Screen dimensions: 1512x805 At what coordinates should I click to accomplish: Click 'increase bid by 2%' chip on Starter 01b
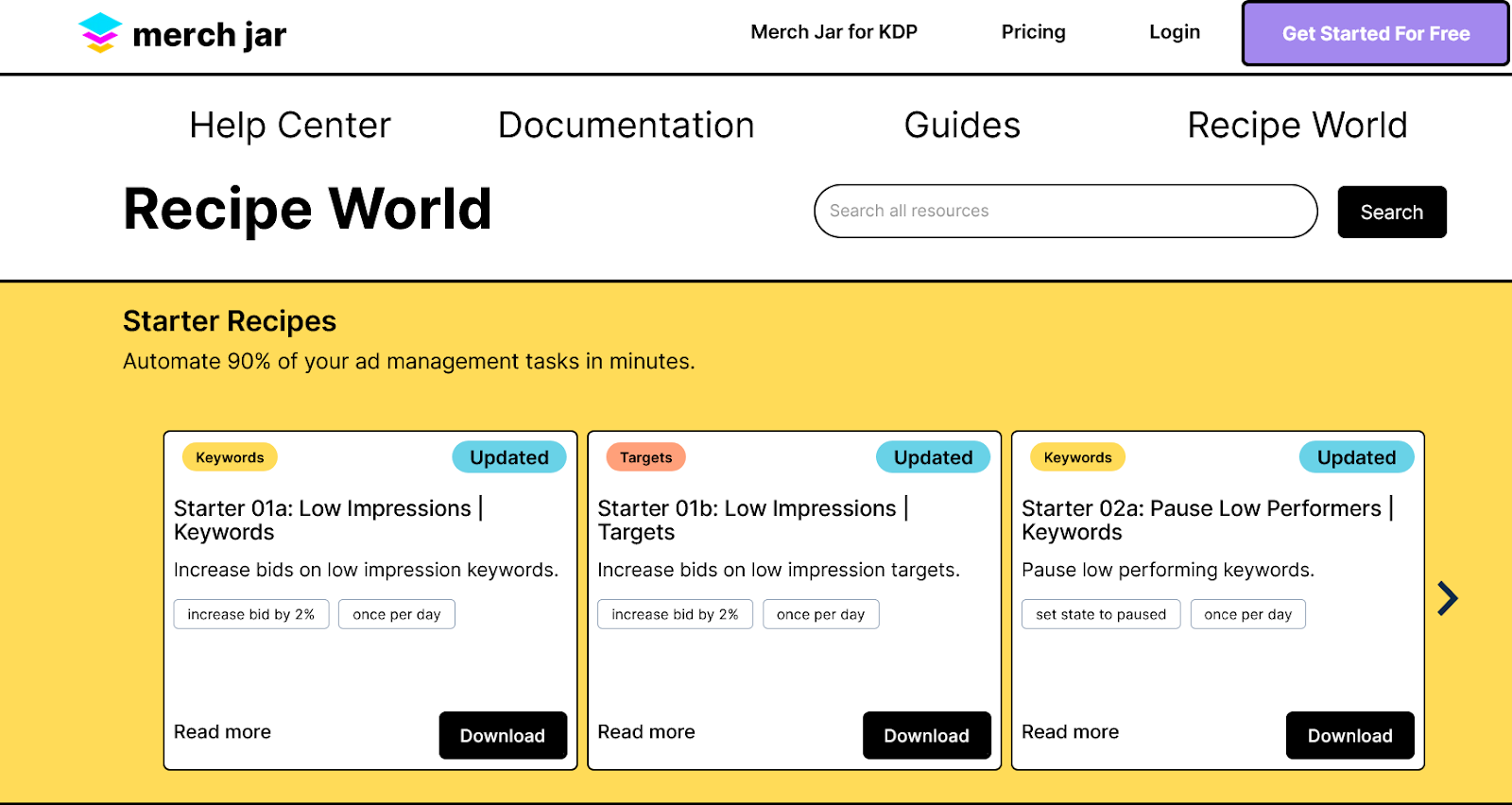point(675,614)
